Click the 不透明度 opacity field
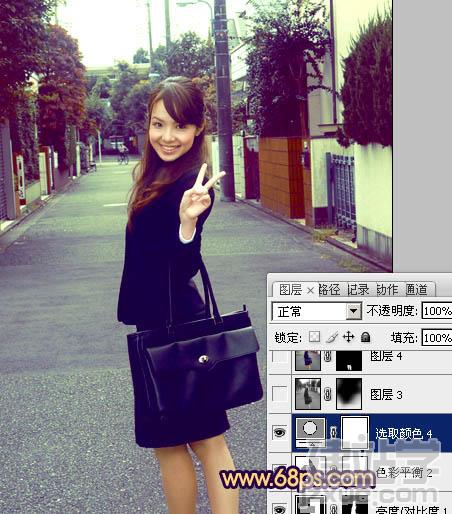Image resolution: width=452 pixels, height=514 pixels. (437, 311)
